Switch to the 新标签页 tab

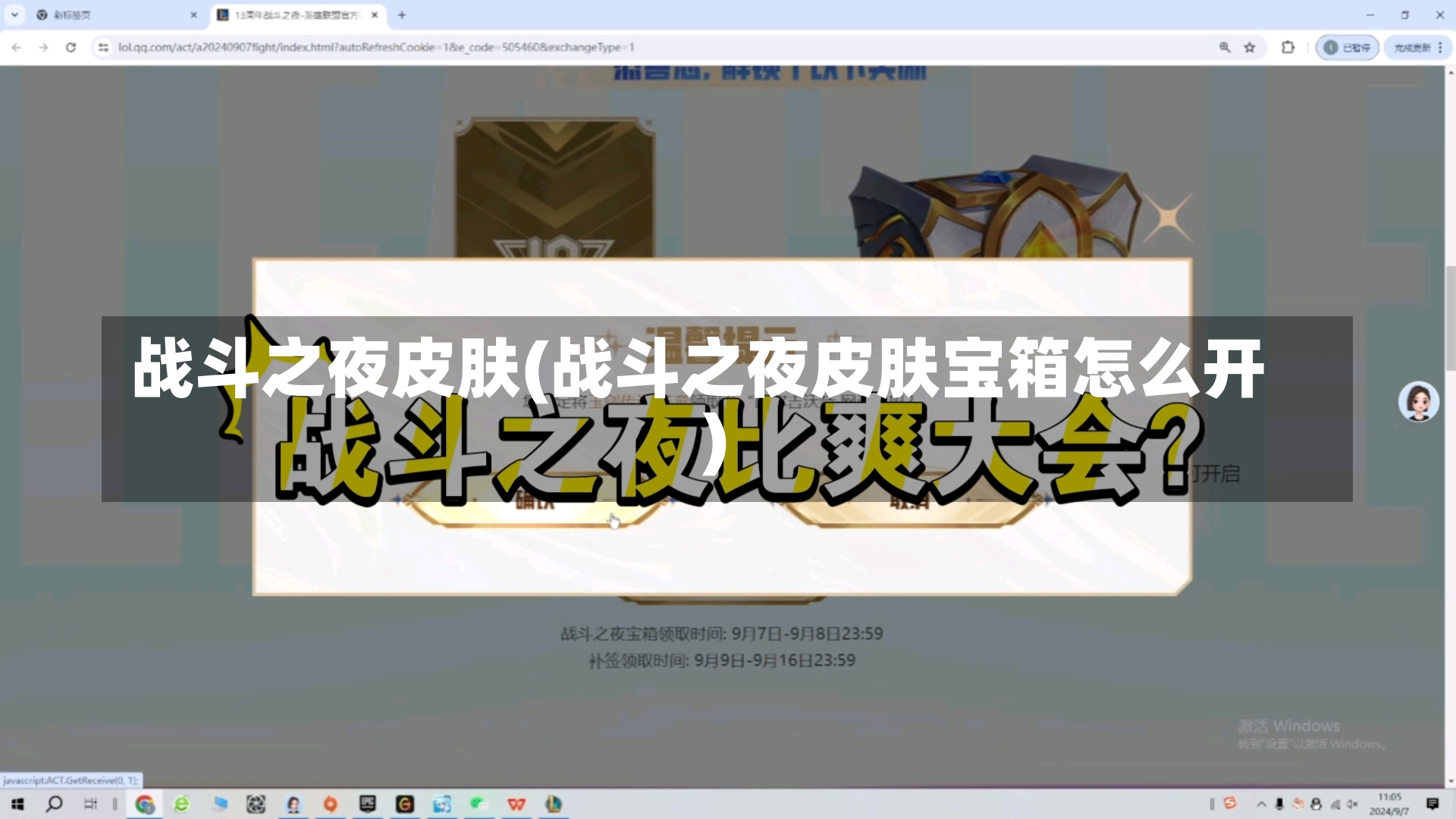tap(114, 14)
